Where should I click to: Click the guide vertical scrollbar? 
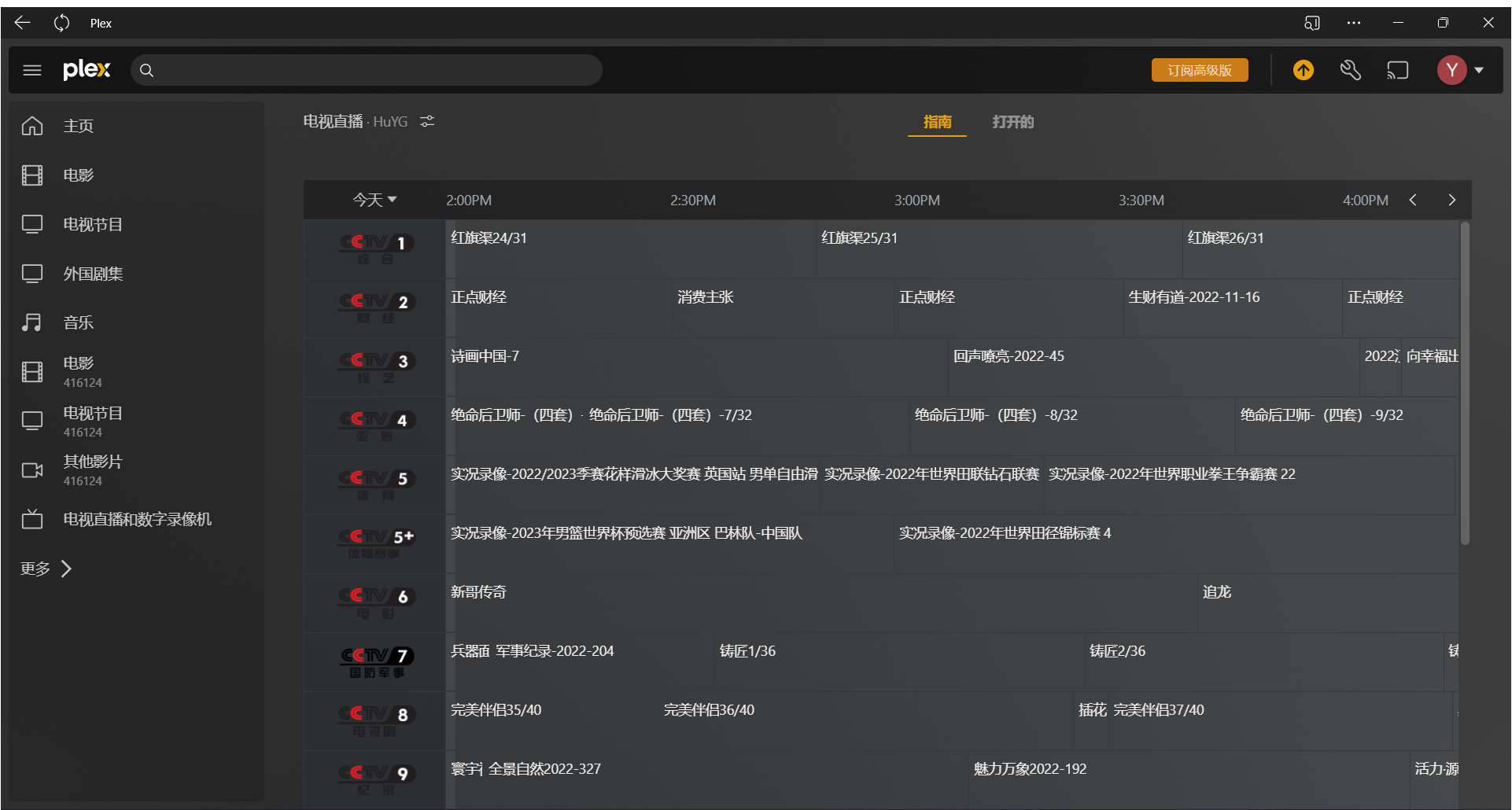coord(1465,384)
